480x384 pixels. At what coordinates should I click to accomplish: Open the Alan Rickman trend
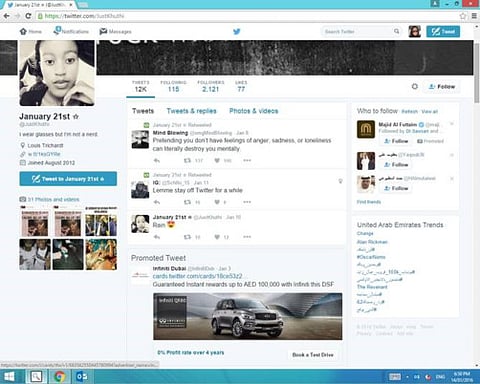[372, 242]
